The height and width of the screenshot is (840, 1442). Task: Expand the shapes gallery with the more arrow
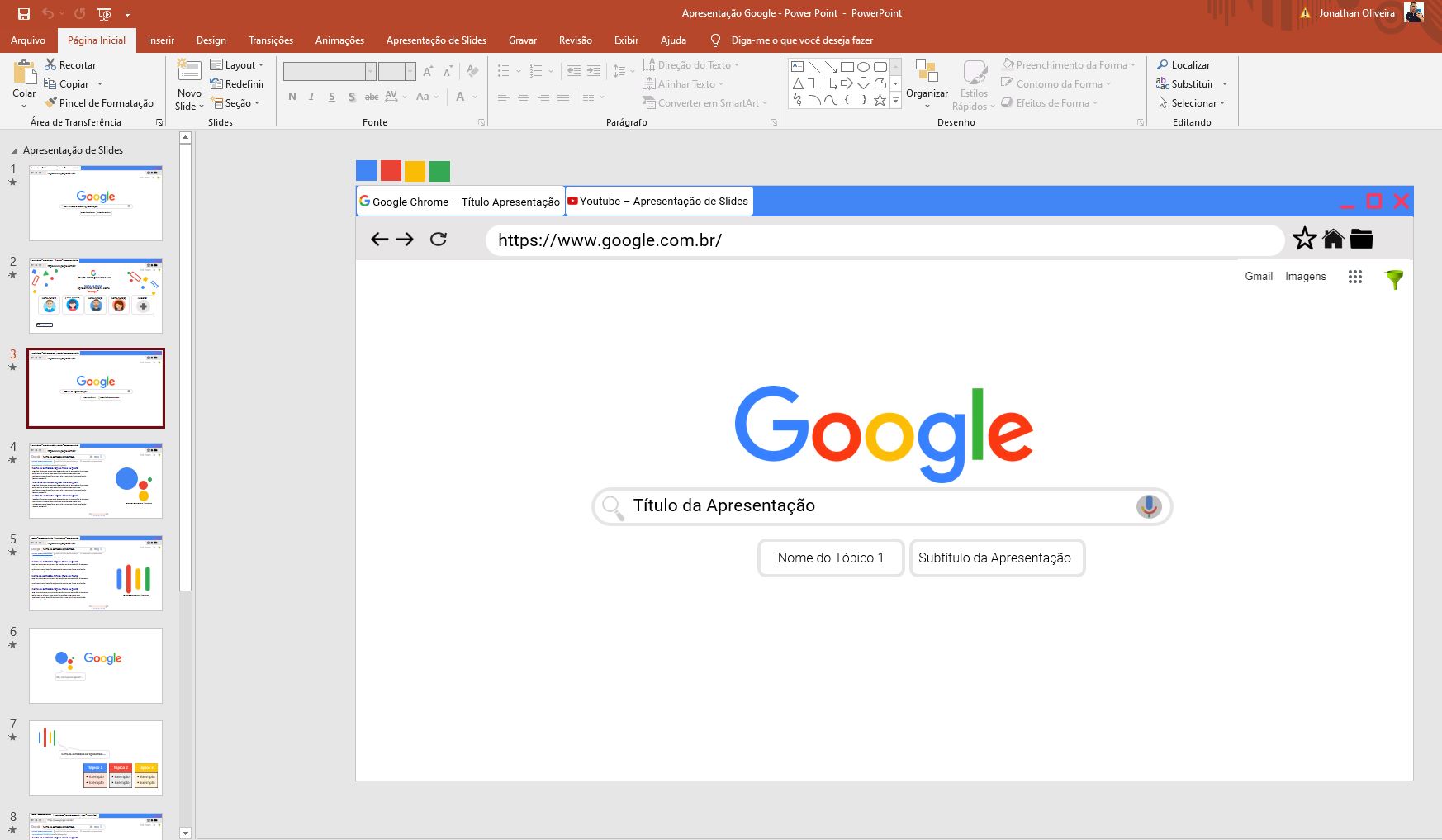[x=895, y=101]
